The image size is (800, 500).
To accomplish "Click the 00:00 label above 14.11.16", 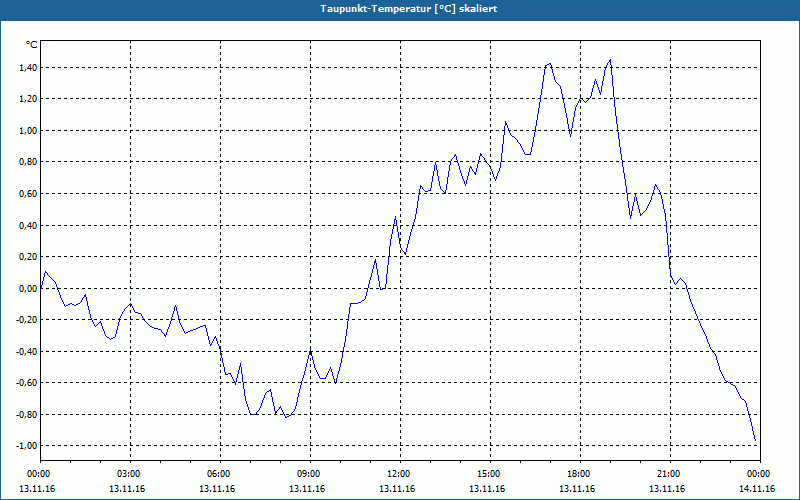I will pos(760,474).
